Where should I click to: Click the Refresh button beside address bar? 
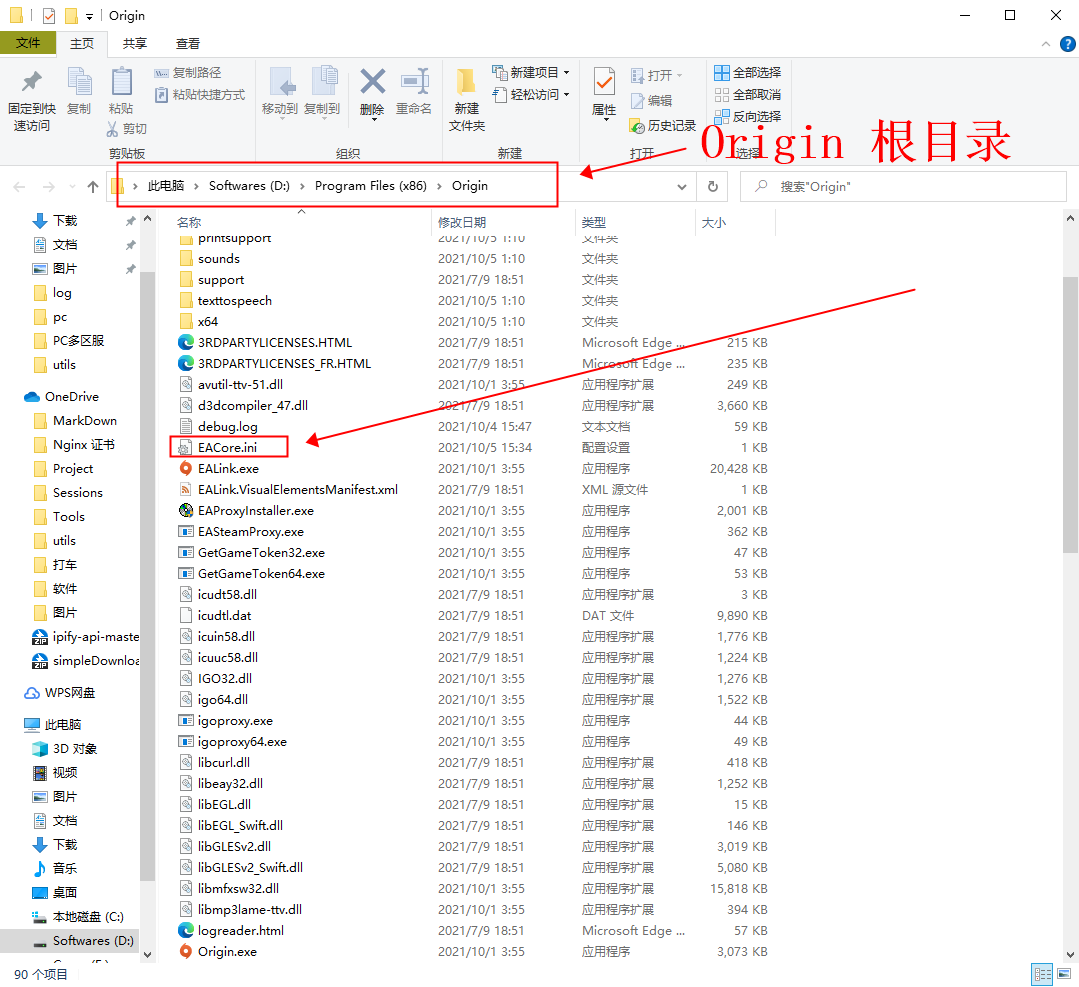pos(713,187)
